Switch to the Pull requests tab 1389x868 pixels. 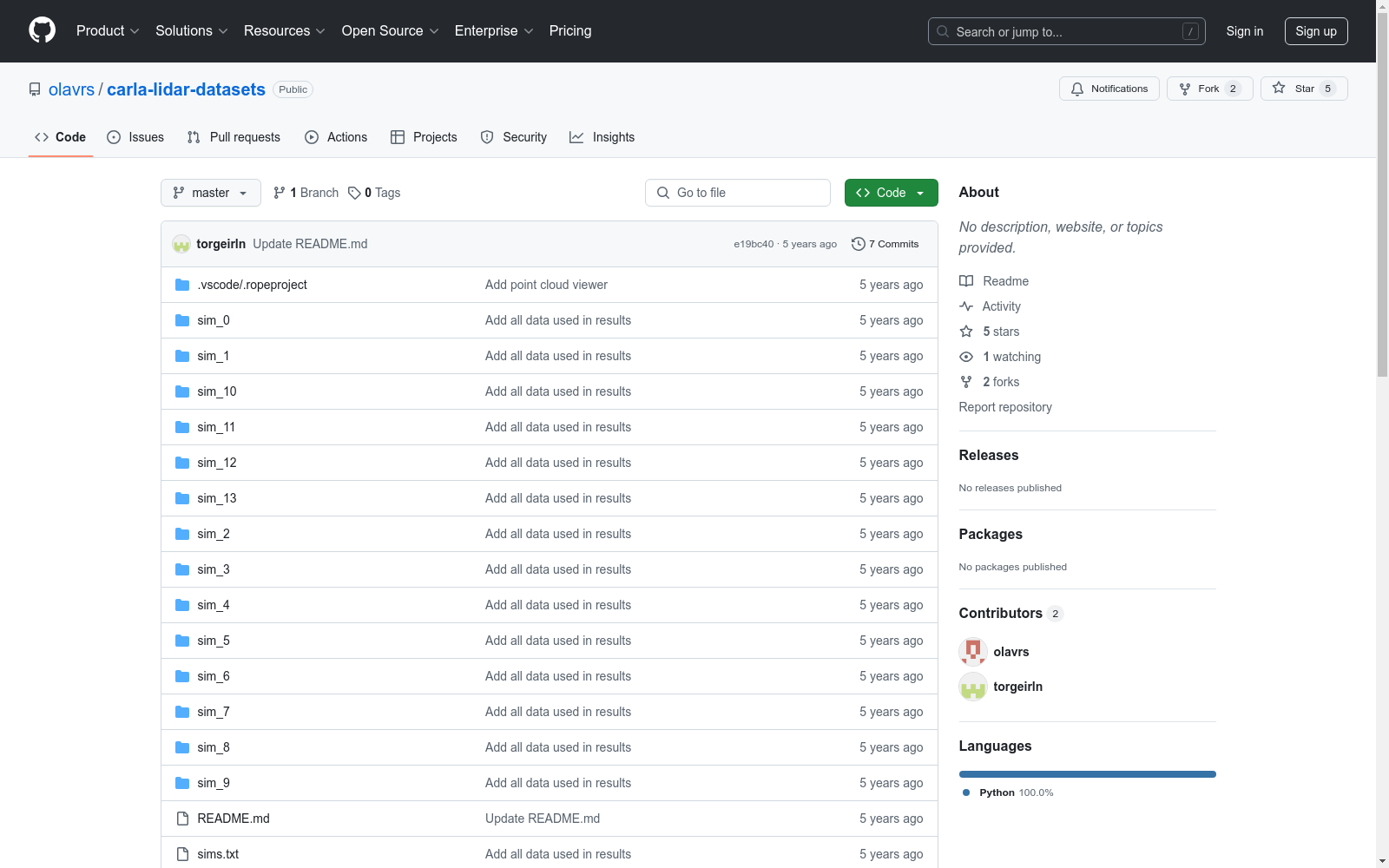pos(234,137)
